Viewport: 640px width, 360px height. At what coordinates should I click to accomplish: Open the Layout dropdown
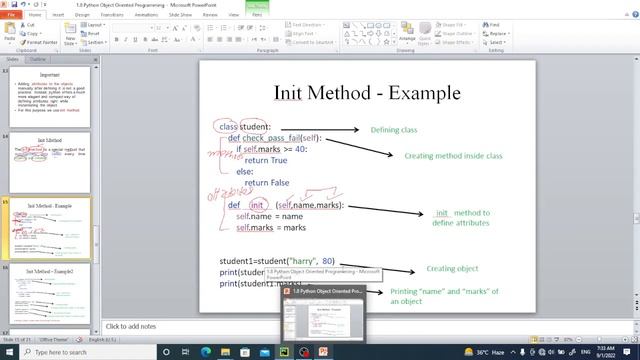pos(93,25)
